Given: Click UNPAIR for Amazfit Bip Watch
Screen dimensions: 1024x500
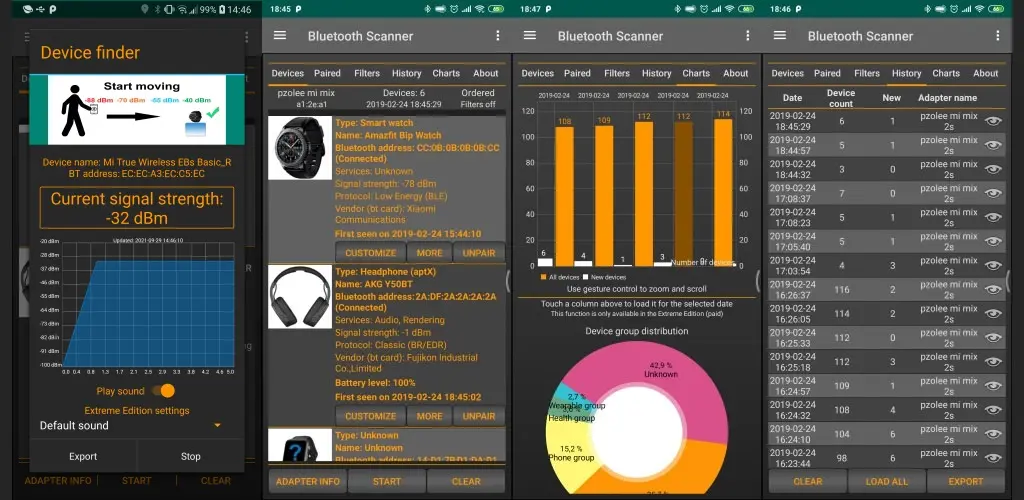Looking at the screenshot, I should [x=479, y=253].
